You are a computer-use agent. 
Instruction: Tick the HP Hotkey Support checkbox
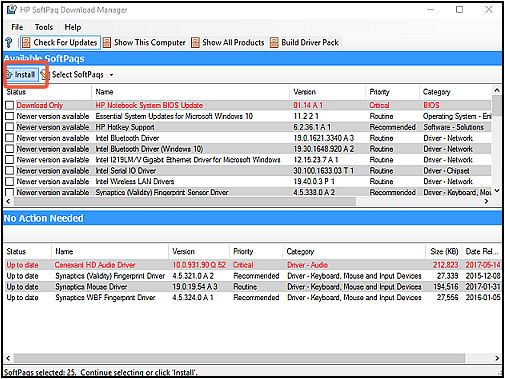coord(10,127)
